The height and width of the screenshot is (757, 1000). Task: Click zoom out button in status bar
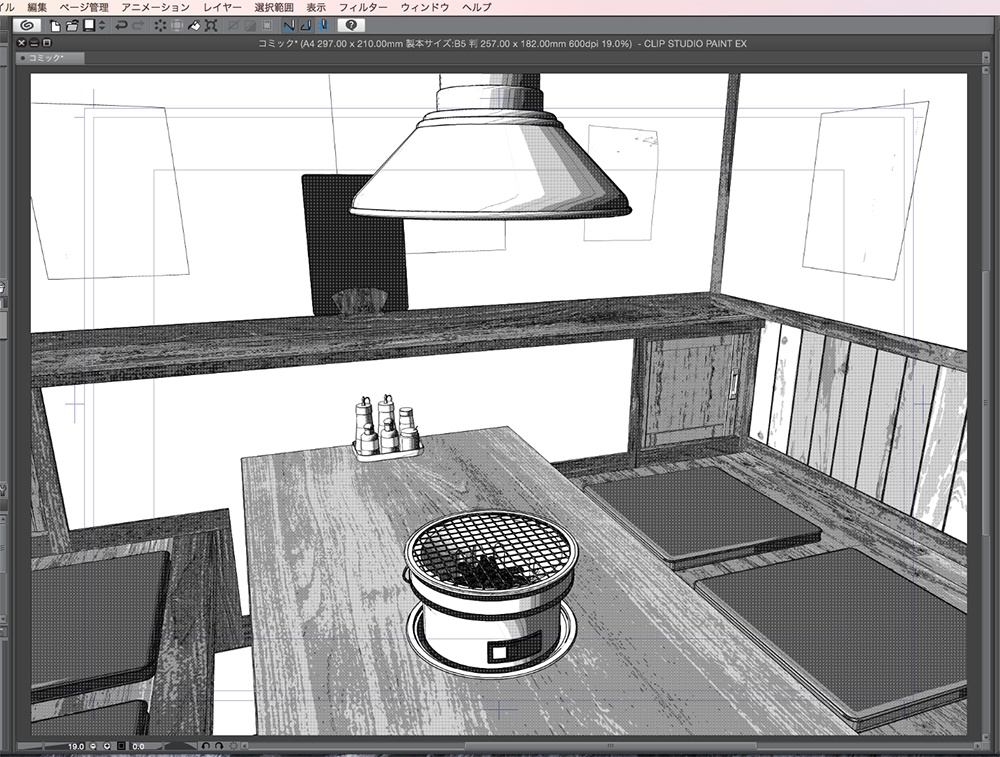pos(93,746)
